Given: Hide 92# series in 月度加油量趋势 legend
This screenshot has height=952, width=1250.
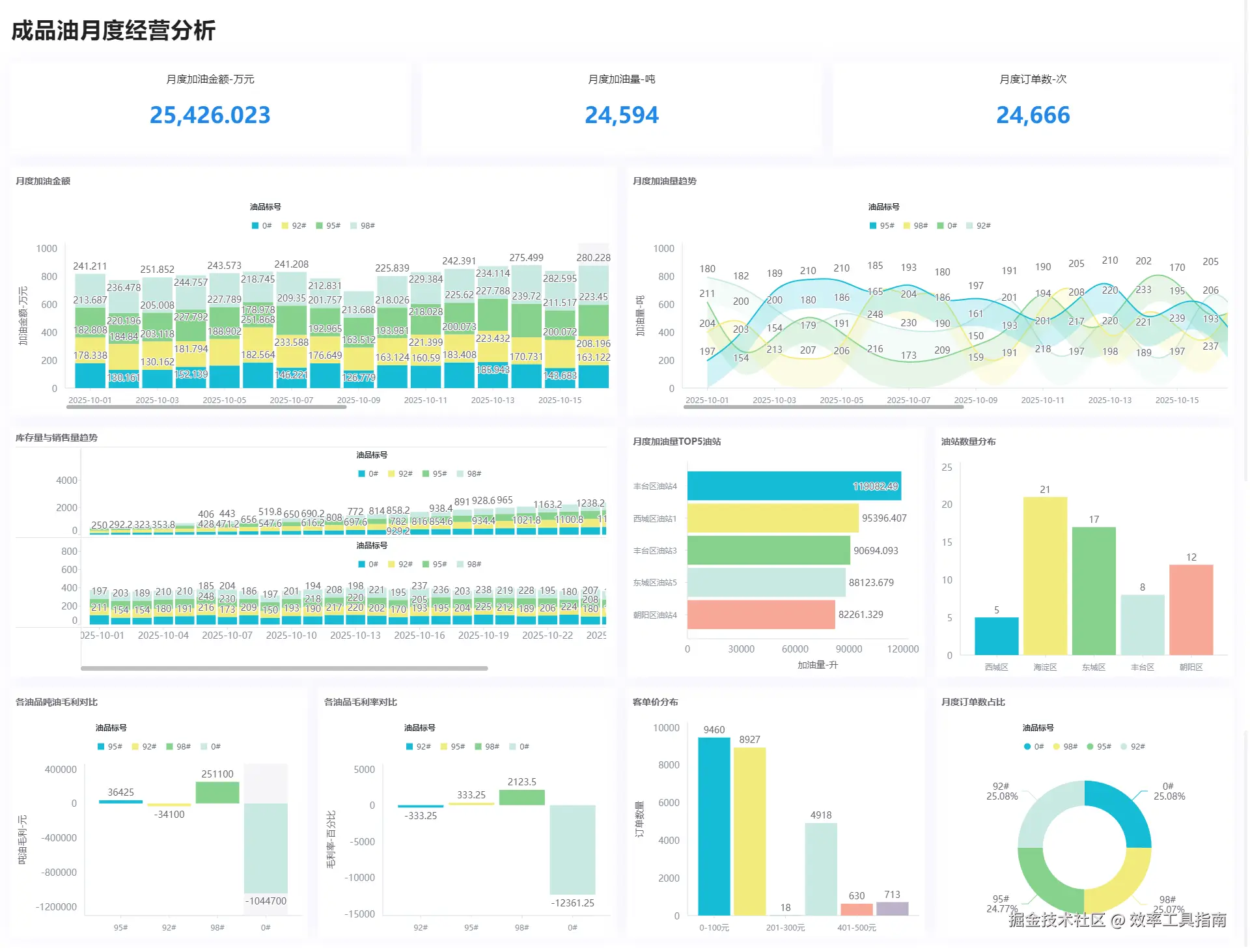Looking at the screenshot, I should 970,226.
